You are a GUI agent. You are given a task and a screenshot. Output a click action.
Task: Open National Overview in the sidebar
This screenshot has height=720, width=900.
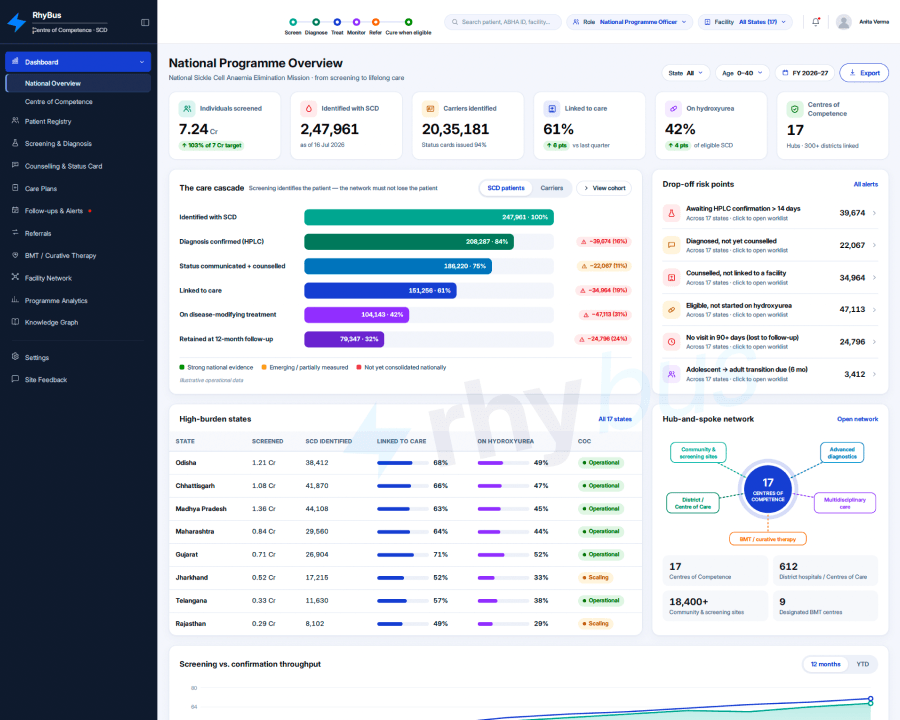[x=78, y=83]
